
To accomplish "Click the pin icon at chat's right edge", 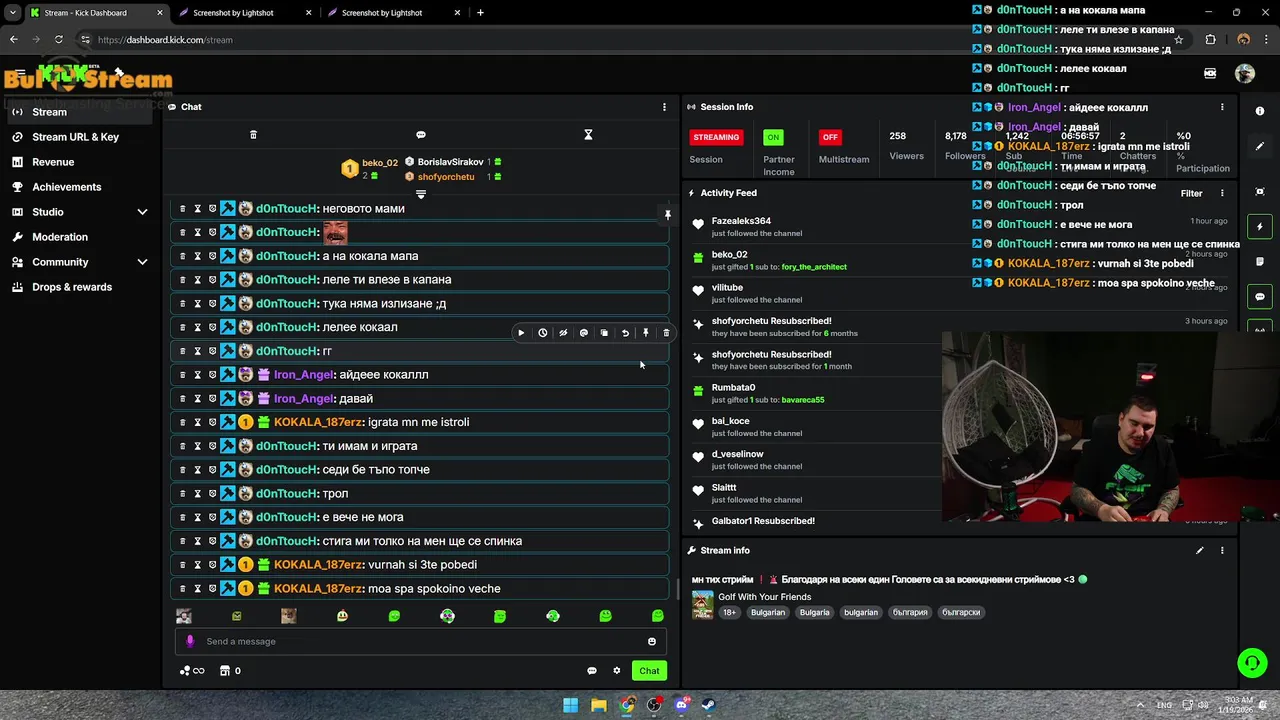I will (x=668, y=214).
